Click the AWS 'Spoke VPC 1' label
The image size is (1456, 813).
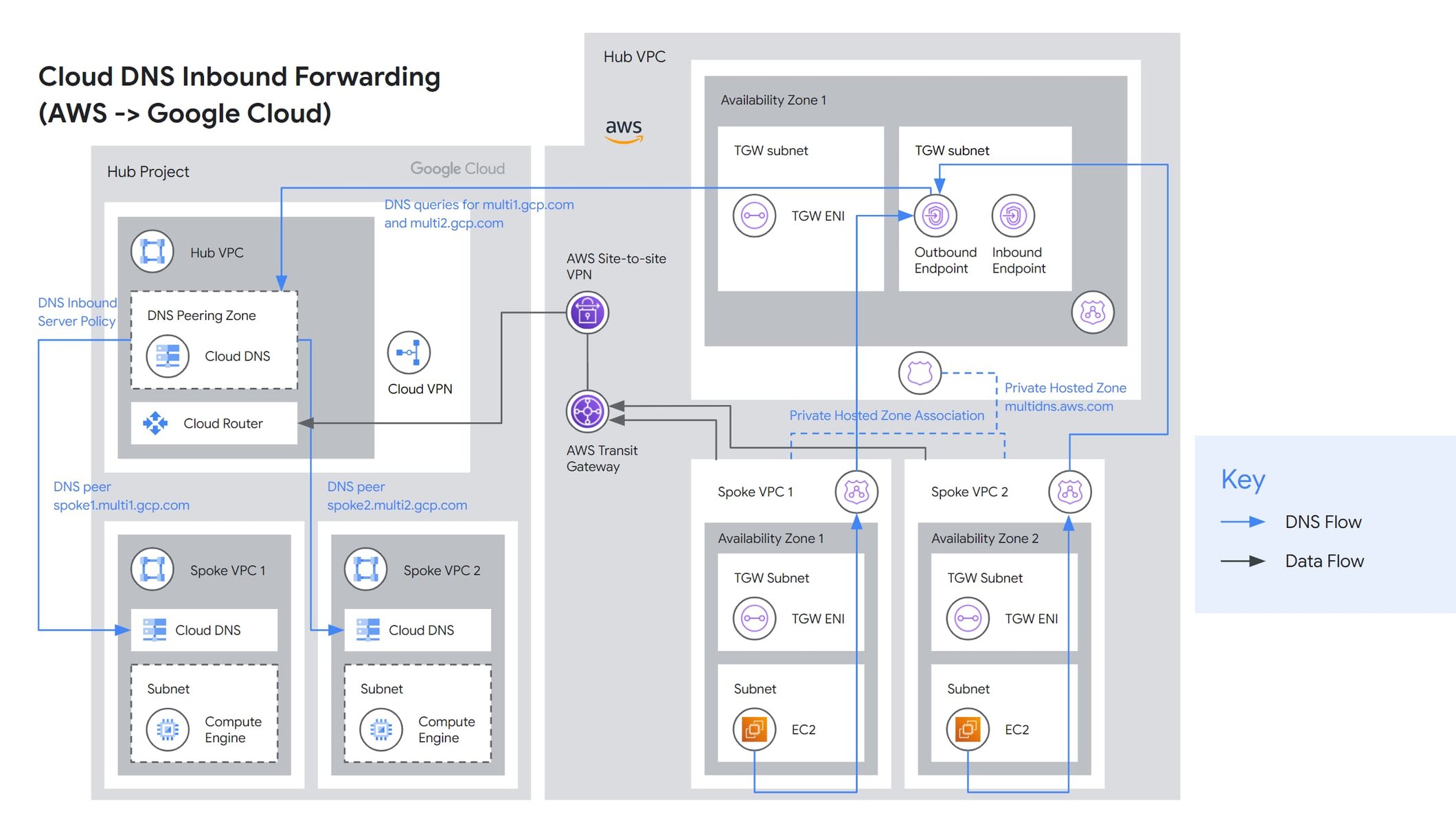point(755,492)
